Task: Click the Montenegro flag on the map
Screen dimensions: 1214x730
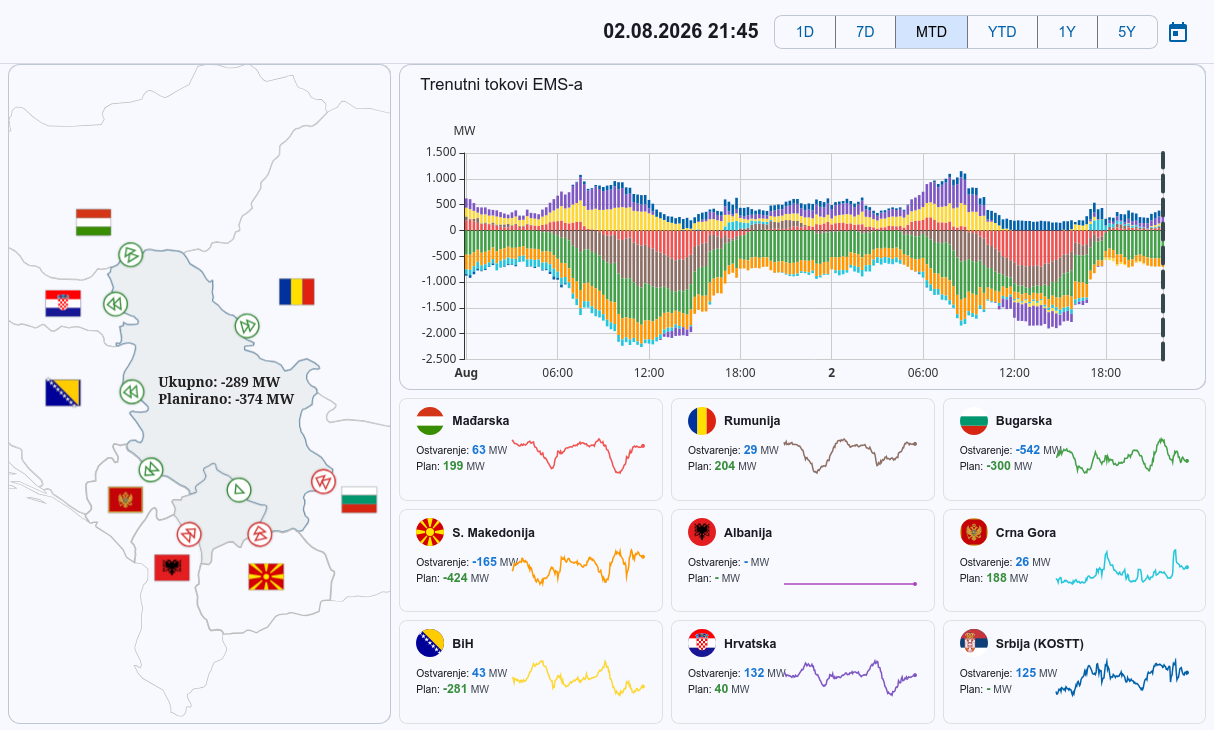Action: click(125, 499)
